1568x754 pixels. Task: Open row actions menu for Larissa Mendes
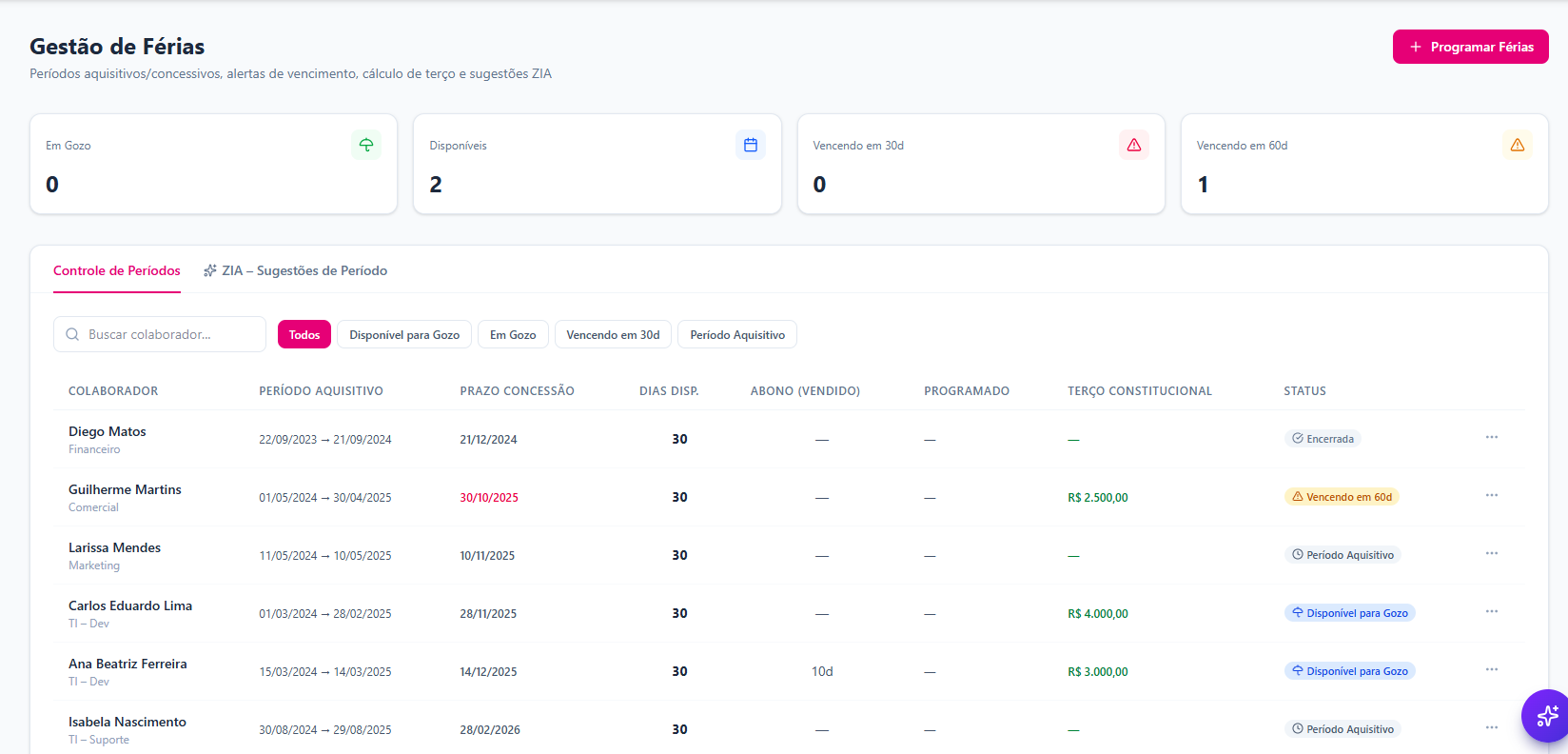tap(1492, 553)
